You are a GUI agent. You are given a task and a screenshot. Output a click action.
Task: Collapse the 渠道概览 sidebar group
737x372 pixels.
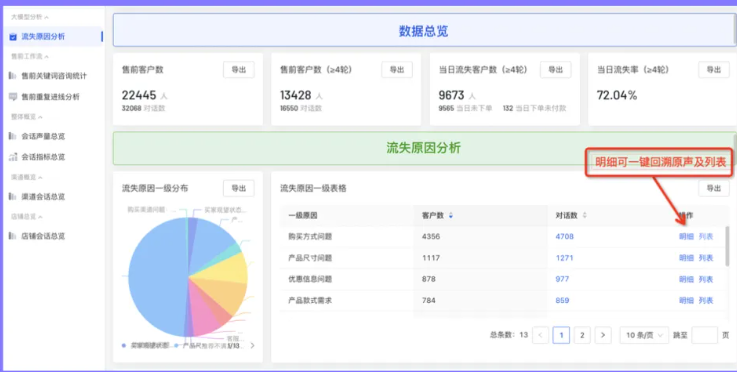click(40, 177)
